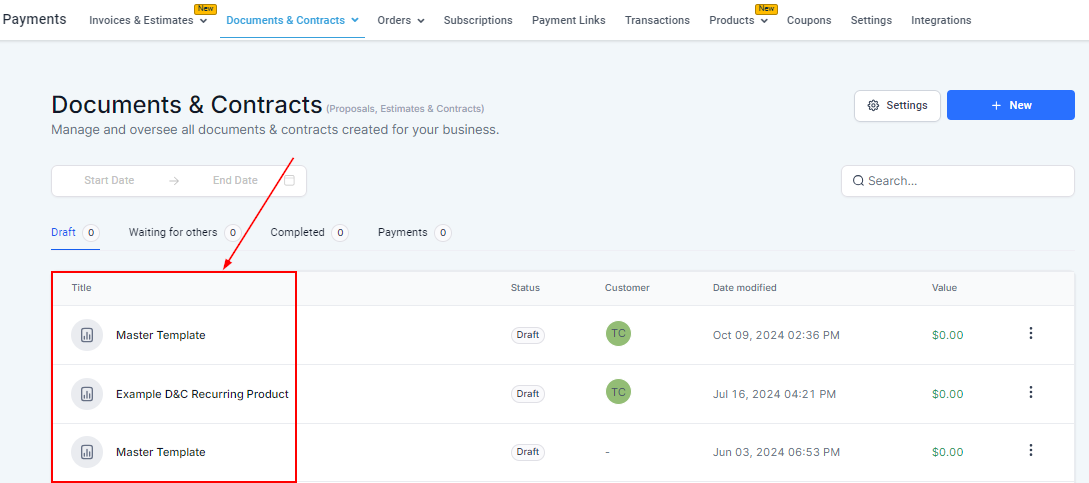The height and width of the screenshot is (483, 1089).
Task: Click document icon of Oct 09 Master Template
Action: click(x=87, y=335)
